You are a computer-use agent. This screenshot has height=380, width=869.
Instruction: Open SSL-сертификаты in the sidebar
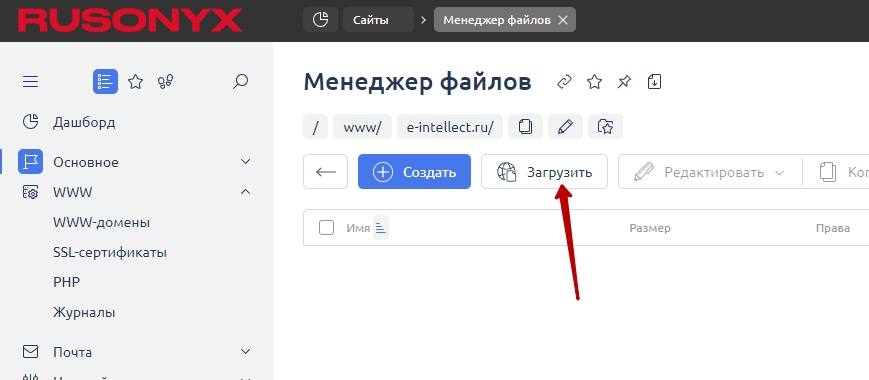pos(110,253)
